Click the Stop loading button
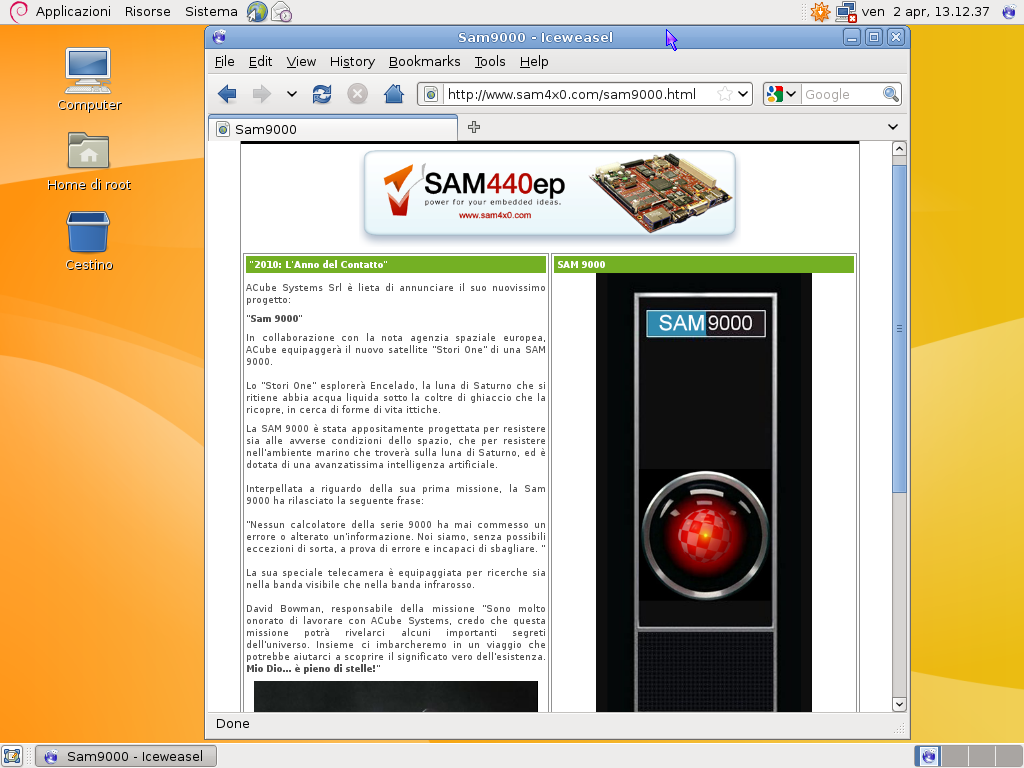1024x768 pixels. tap(357, 94)
